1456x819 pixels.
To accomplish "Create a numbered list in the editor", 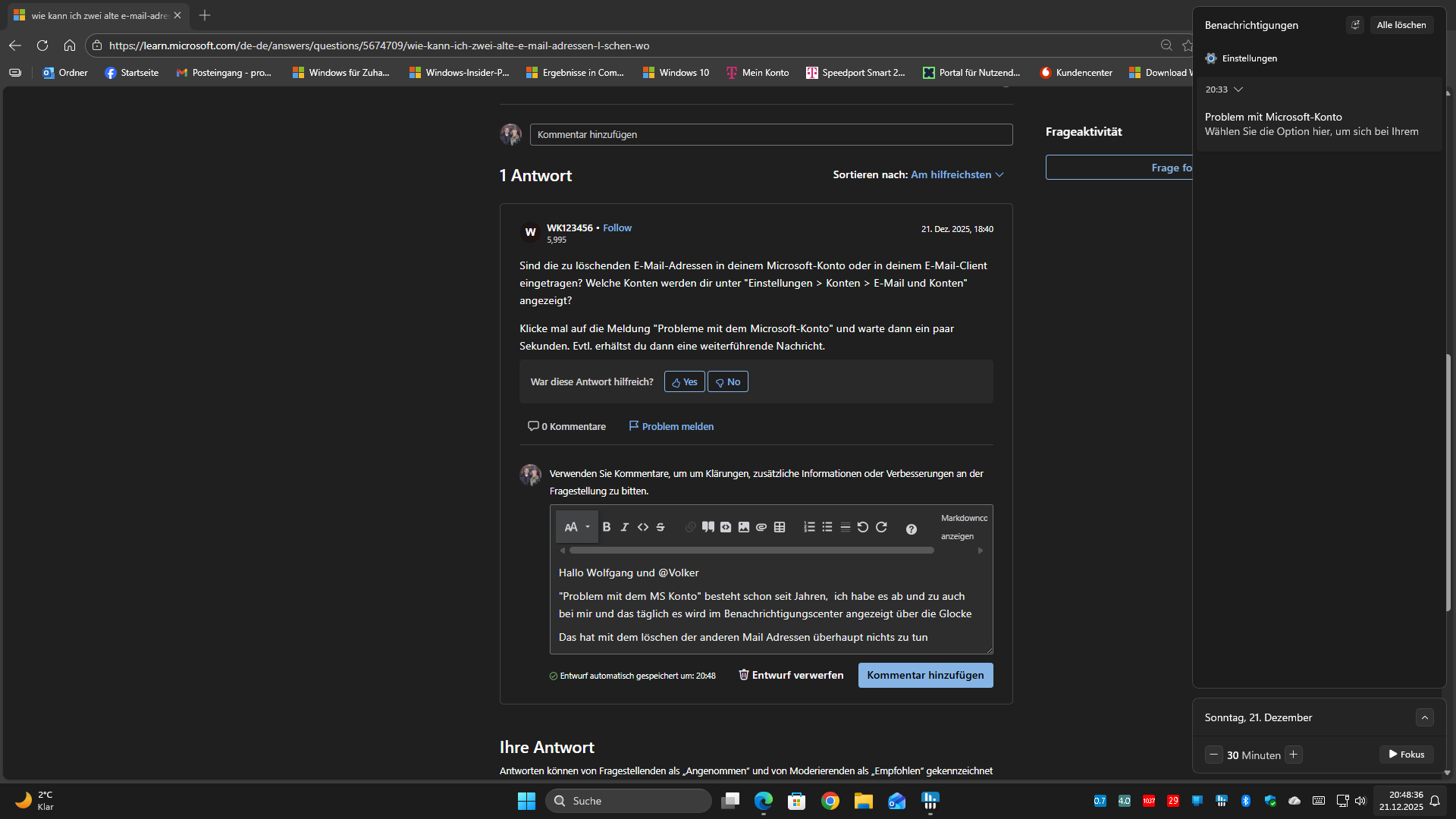I will [809, 527].
